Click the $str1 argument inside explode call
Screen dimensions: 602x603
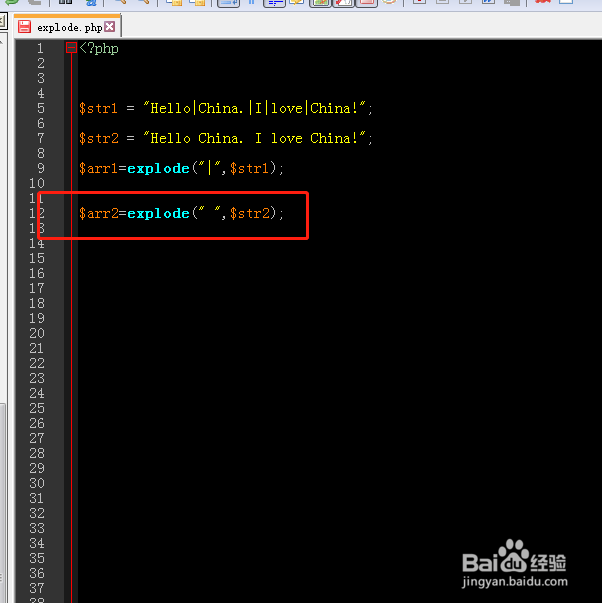click(249, 168)
